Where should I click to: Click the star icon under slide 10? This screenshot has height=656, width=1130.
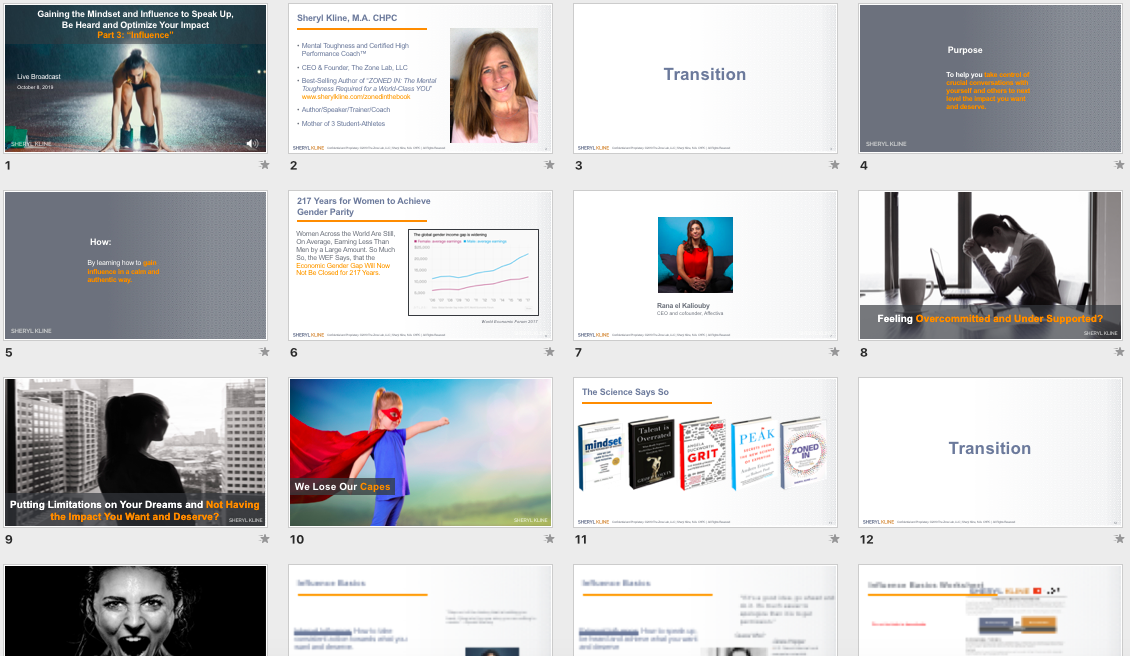coord(550,539)
